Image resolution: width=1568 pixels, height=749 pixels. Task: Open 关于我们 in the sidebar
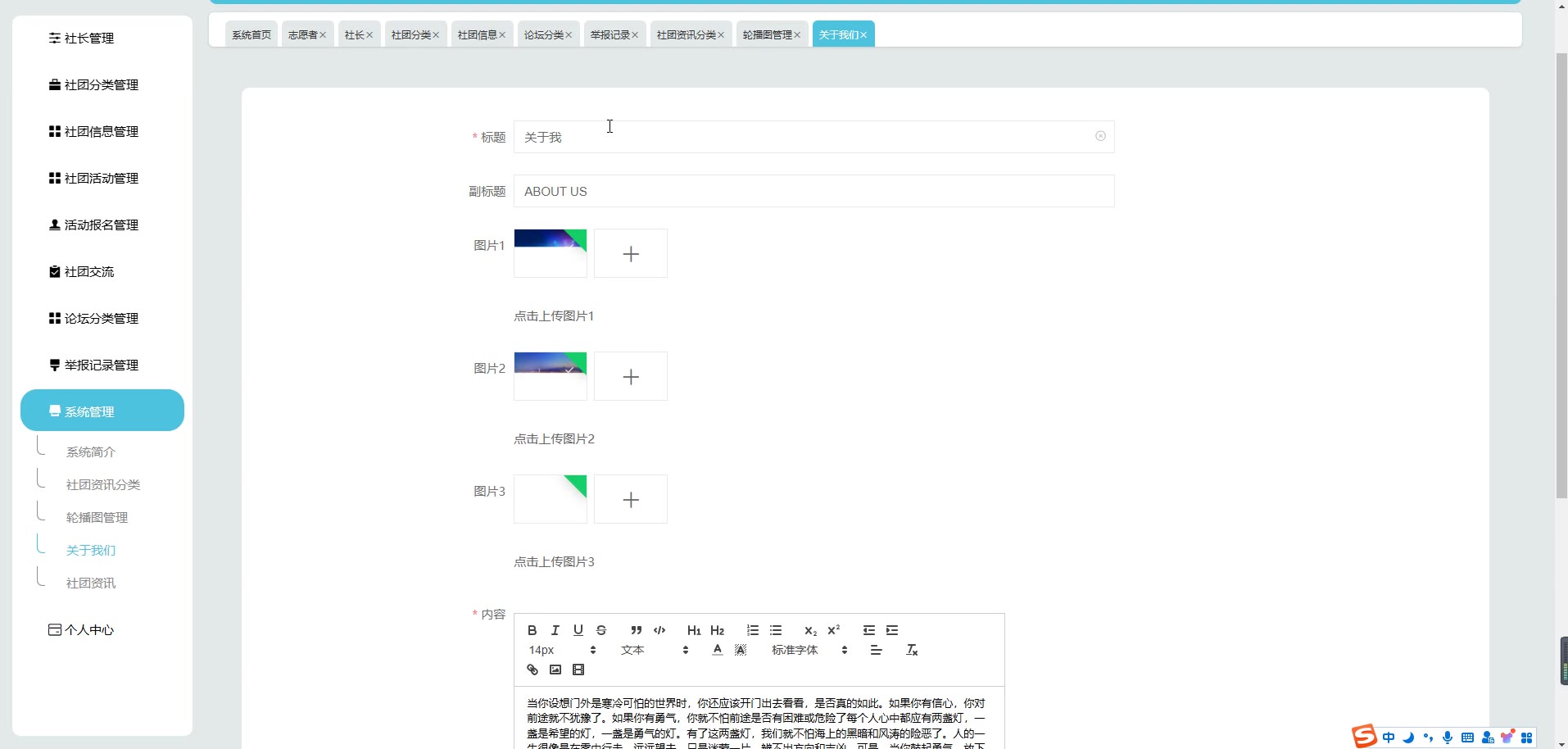[x=91, y=550]
